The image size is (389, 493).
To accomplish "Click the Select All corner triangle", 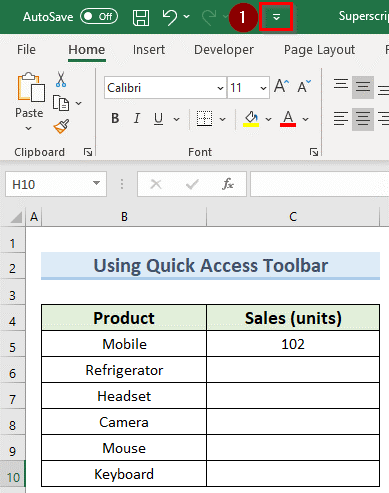I will point(15,218).
